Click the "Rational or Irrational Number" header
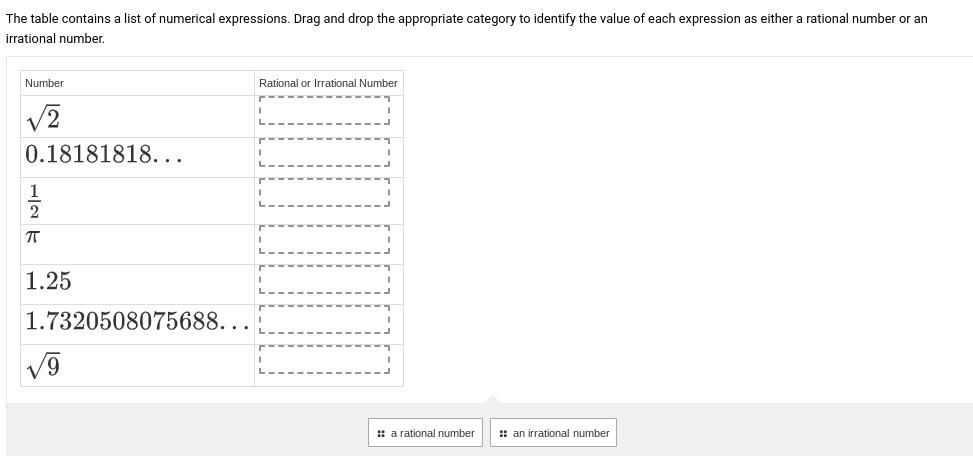This screenshot has height=456, width=973. tap(328, 83)
